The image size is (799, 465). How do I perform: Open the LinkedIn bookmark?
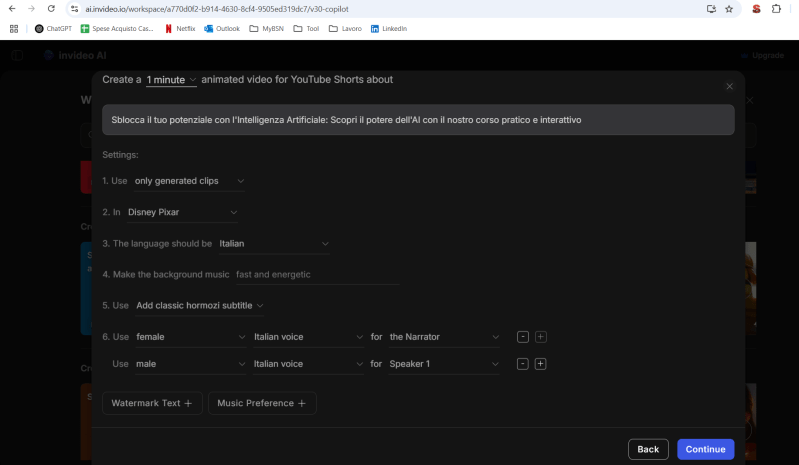click(x=389, y=29)
